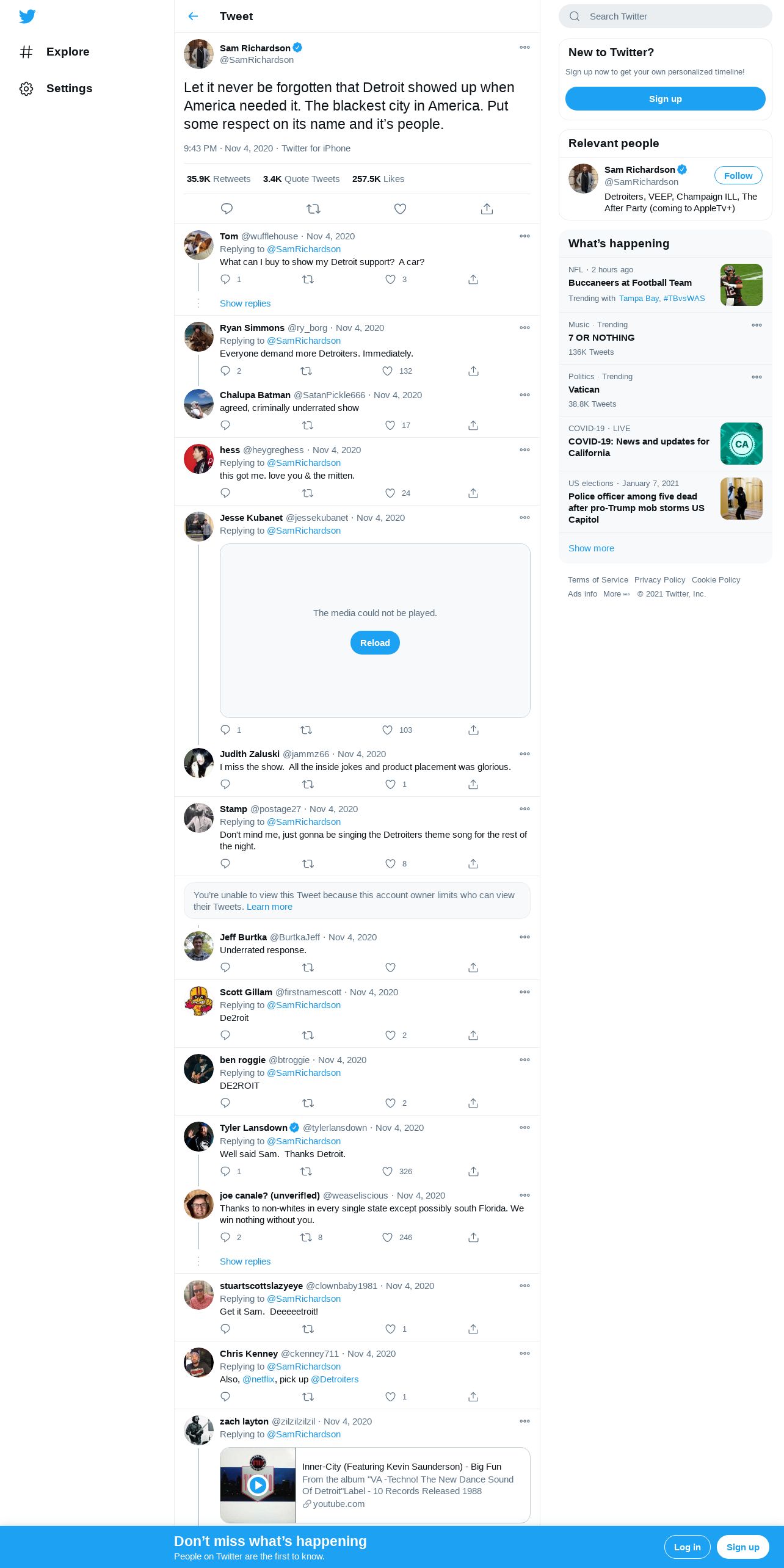The height and width of the screenshot is (1568, 784).
Task: Click the Twitter bird logo
Action: pyautogui.click(x=27, y=16)
